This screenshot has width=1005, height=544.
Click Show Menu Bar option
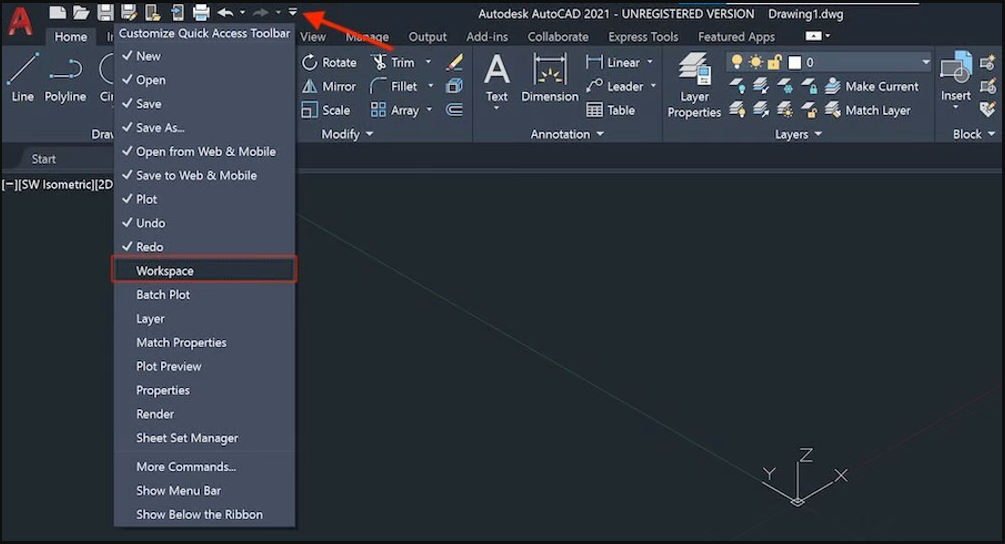pyautogui.click(x=204, y=491)
